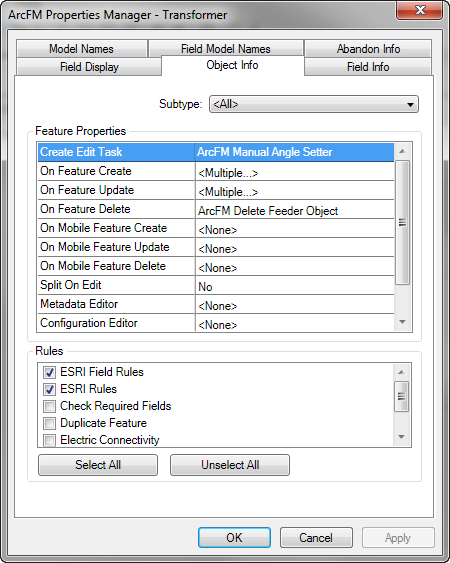The height and width of the screenshot is (563, 450).
Task: Click the Cancel button
Action: tap(316, 538)
